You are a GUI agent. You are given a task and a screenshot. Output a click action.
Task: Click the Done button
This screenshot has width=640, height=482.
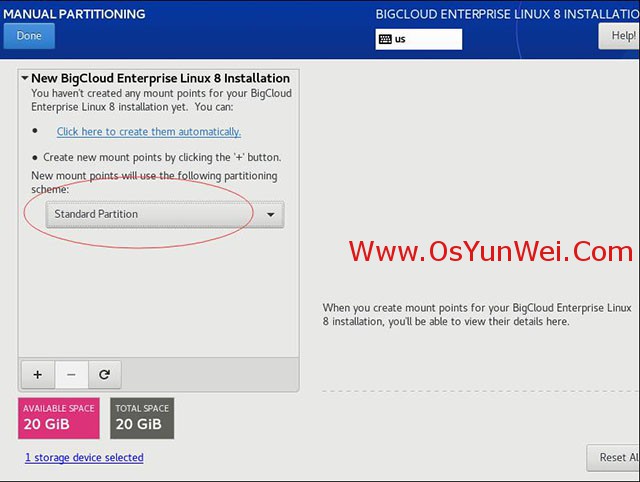29,36
